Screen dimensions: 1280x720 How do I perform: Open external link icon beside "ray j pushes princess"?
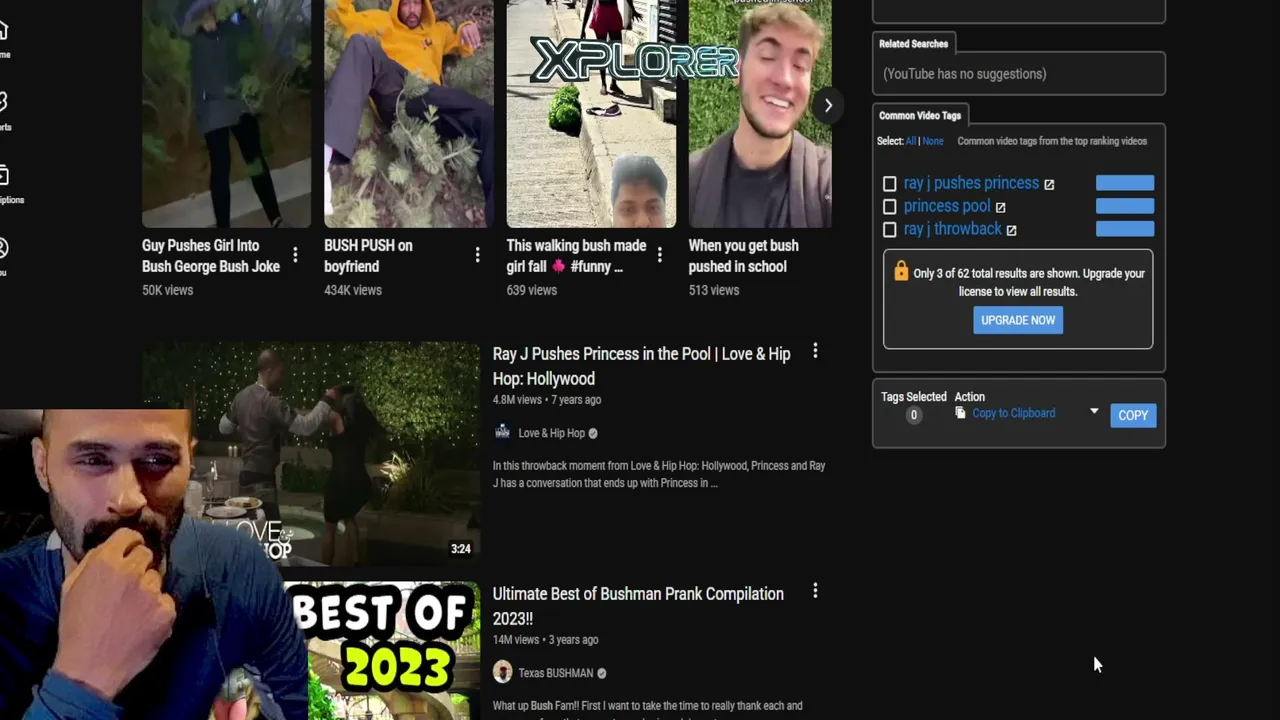[x=1049, y=184]
